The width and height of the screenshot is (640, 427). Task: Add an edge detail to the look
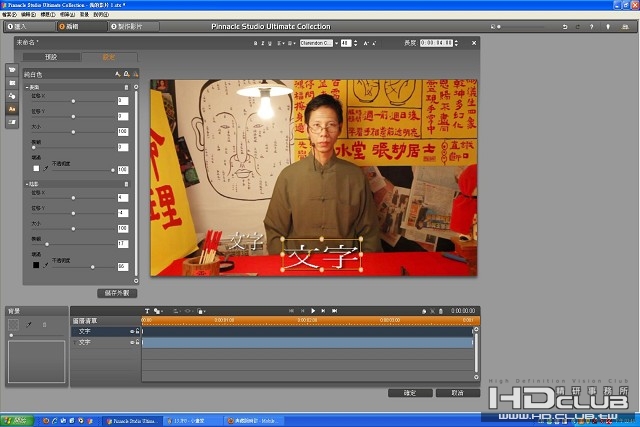[x=127, y=74]
